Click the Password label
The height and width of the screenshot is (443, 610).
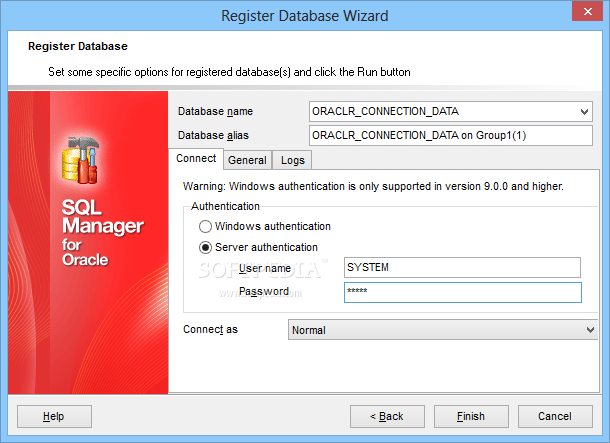pos(264,291)
